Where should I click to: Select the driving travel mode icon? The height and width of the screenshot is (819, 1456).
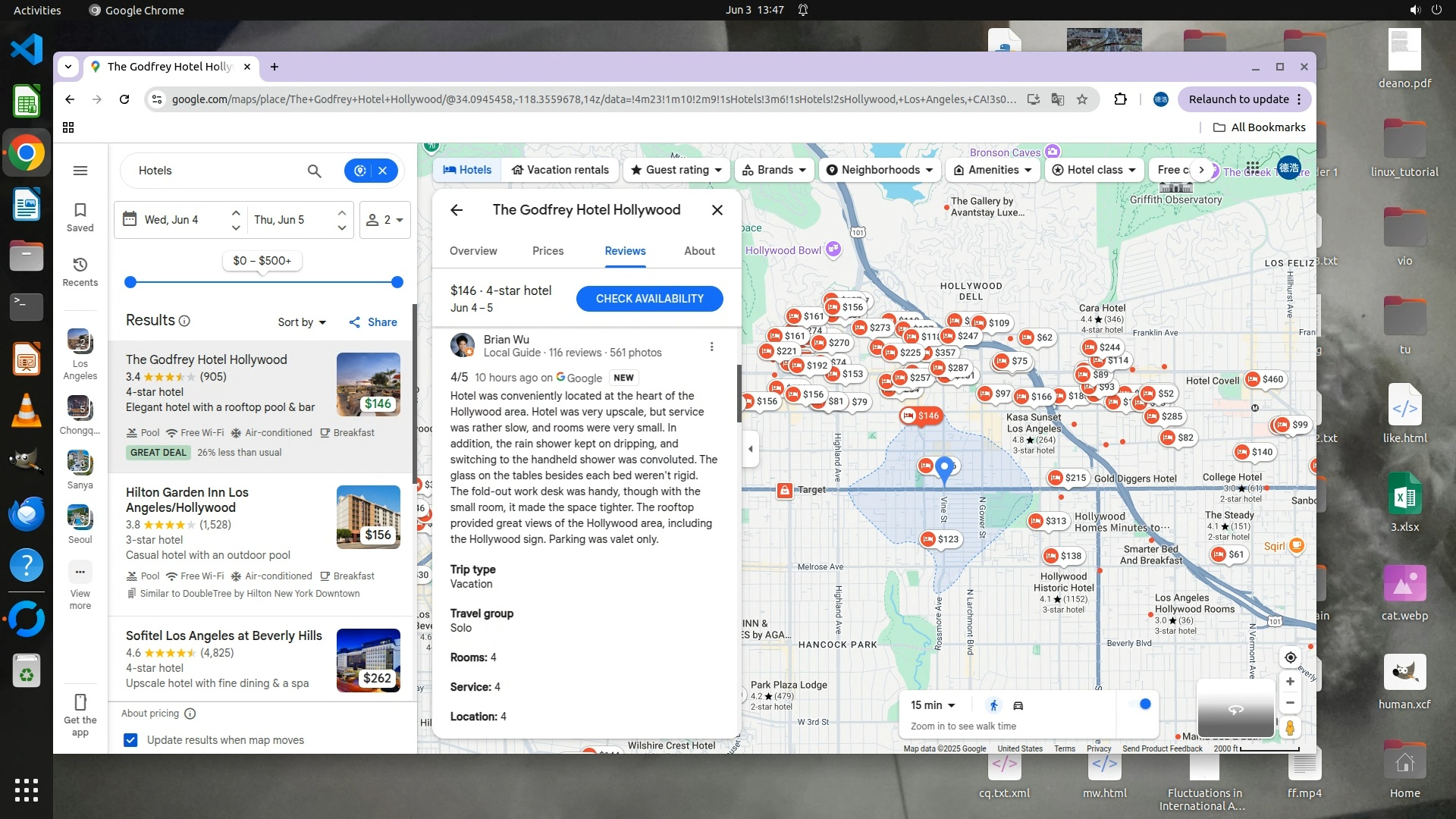[1018, 706]
